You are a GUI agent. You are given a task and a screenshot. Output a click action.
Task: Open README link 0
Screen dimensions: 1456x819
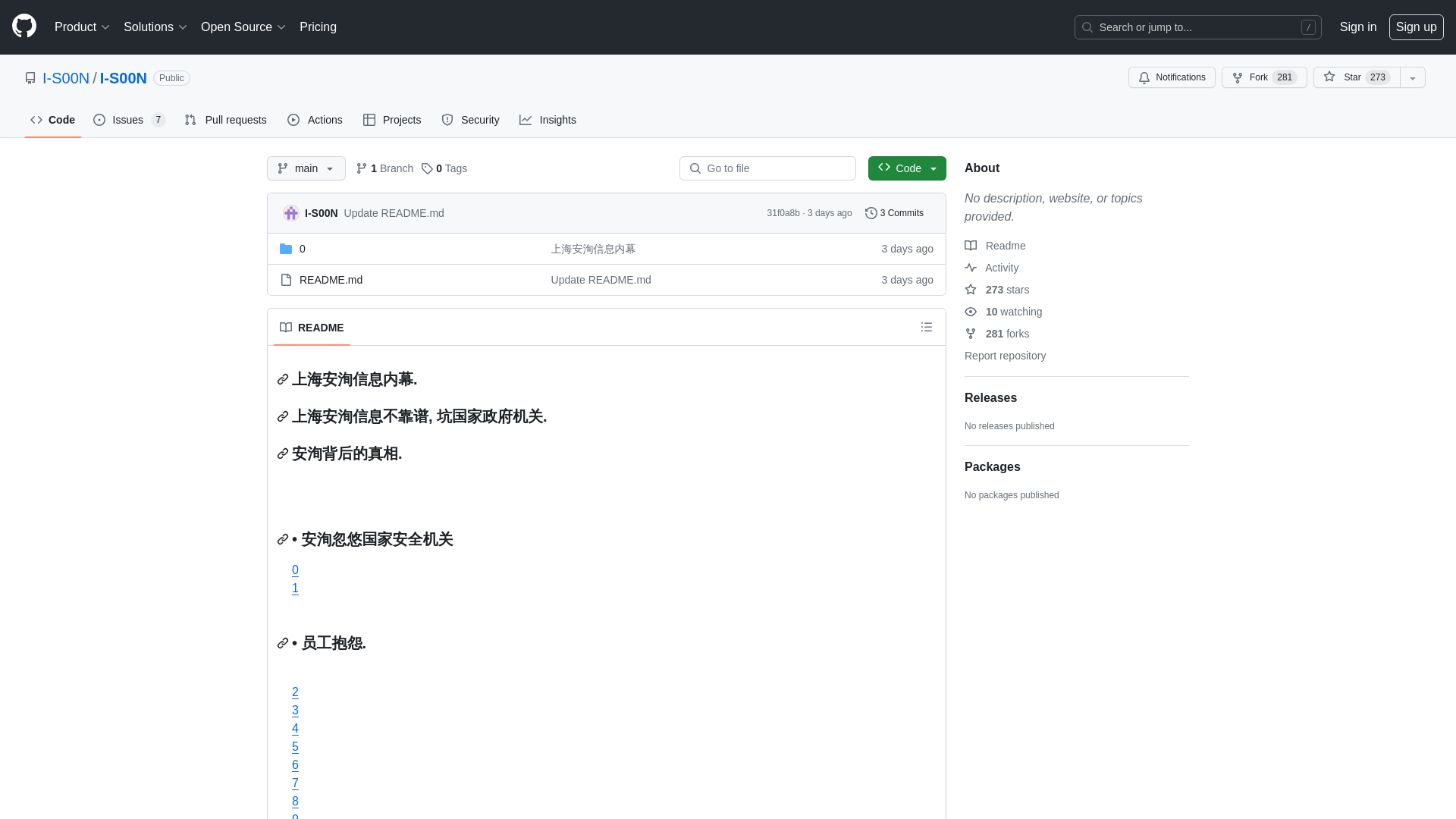(x=295, y=570)
